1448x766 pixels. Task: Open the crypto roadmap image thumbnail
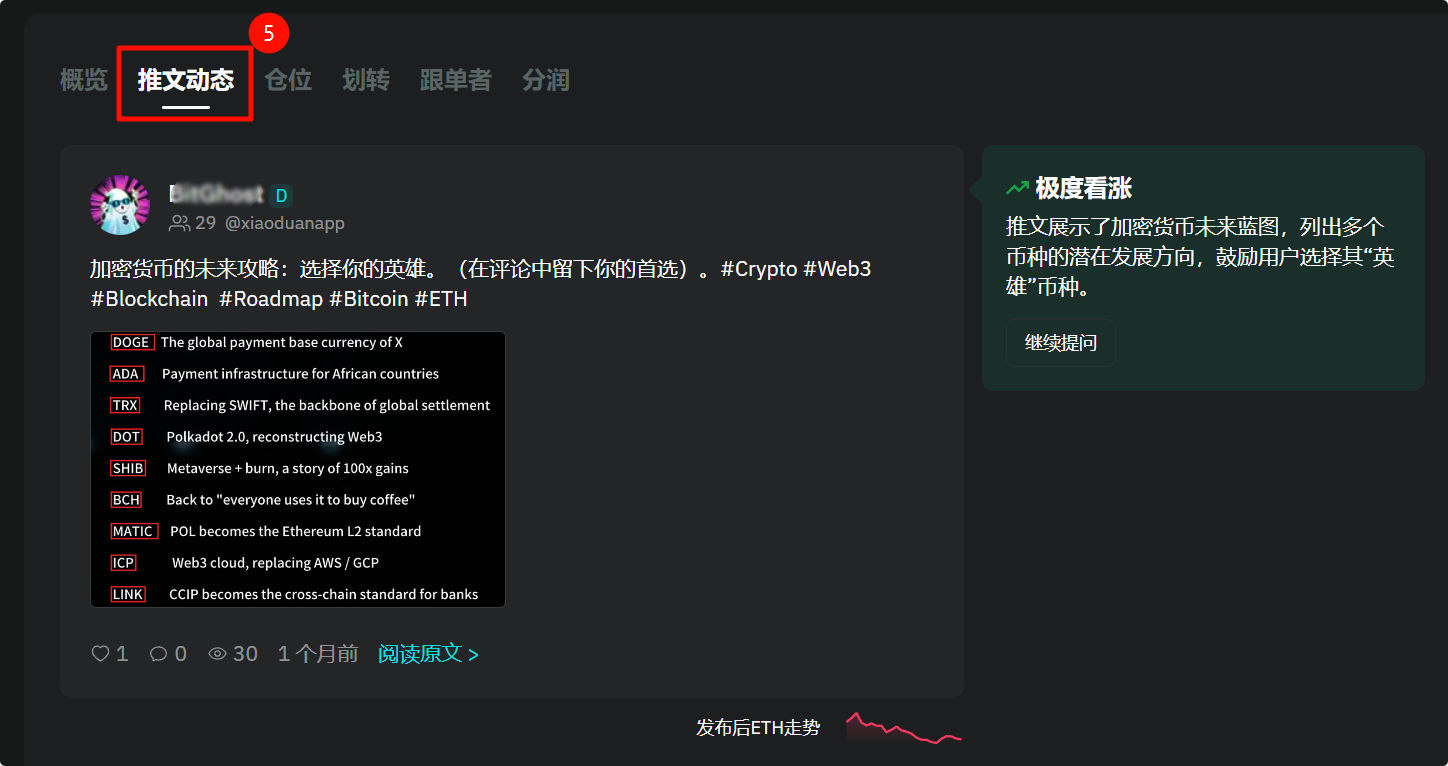point(298,469)
